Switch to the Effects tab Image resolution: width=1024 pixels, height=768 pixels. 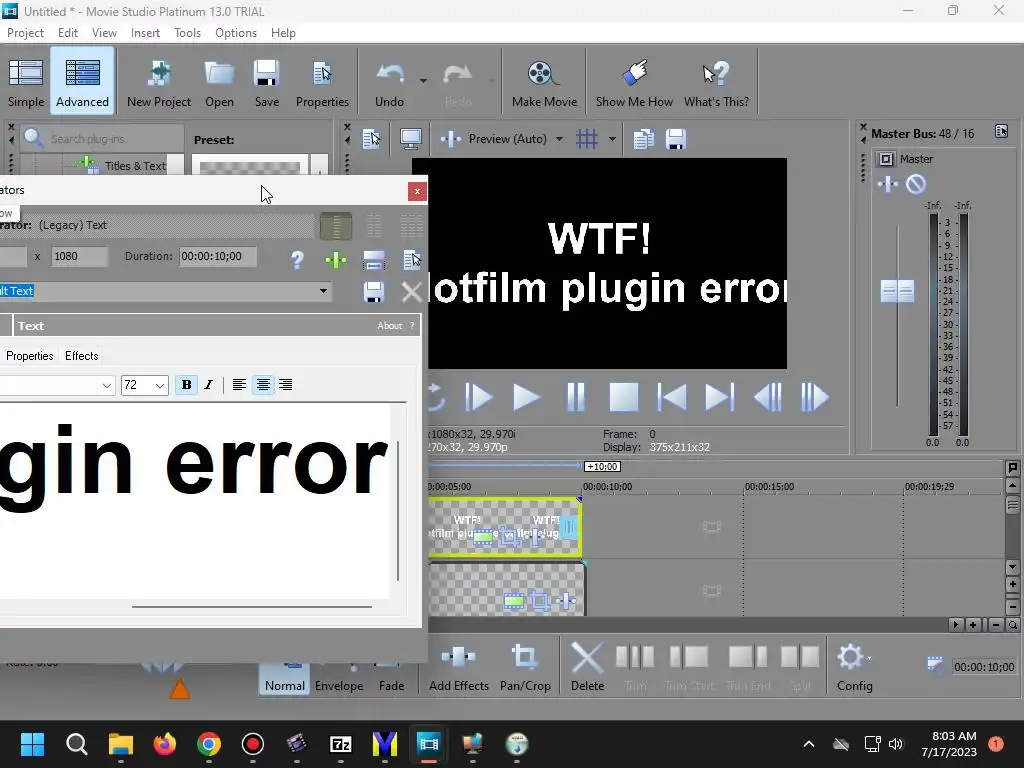tap(82, 356)
